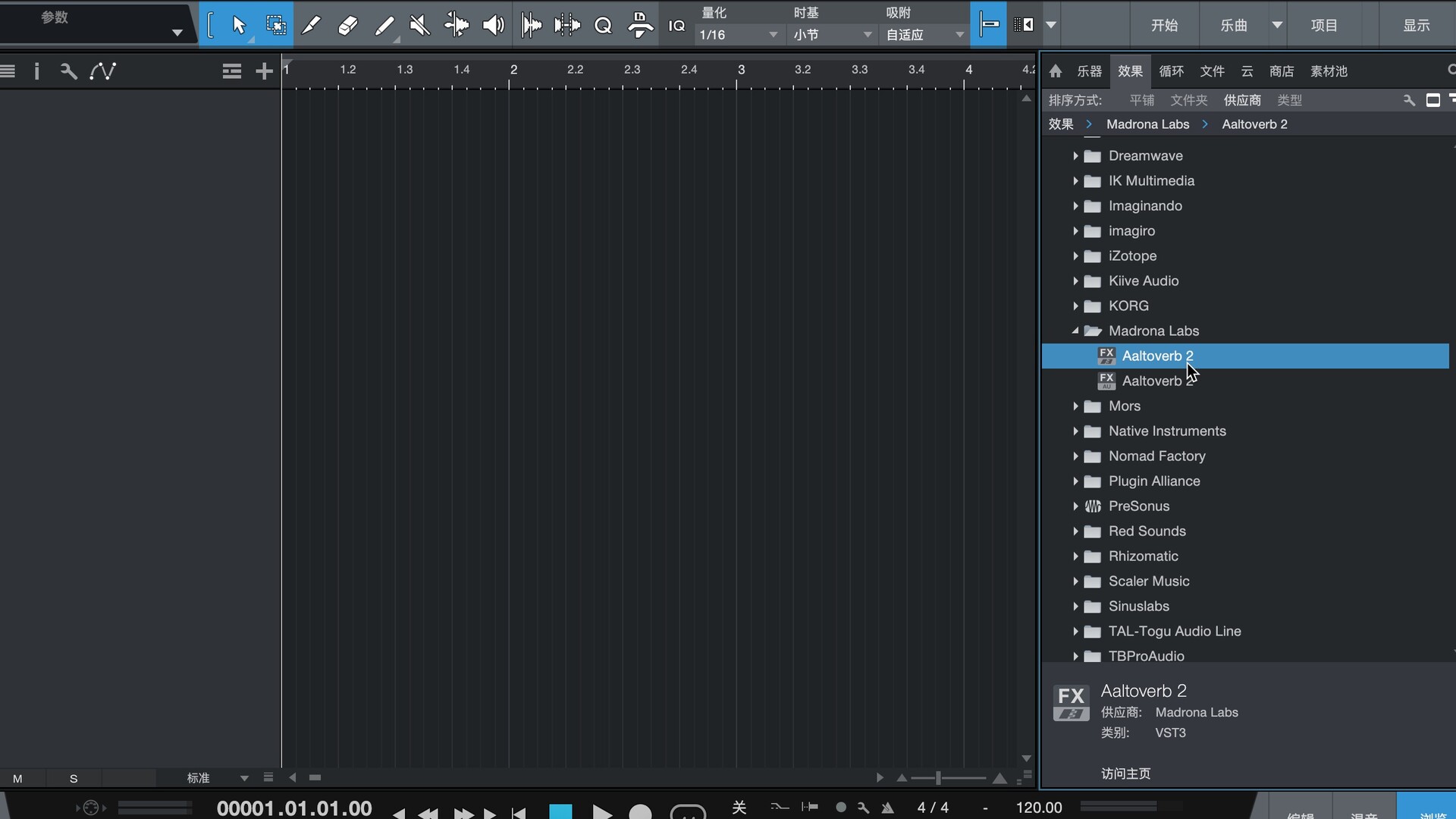
Task: Click the 访问主页 visit homepage link
Action: pyautogui.click(x=1125, y=773)
